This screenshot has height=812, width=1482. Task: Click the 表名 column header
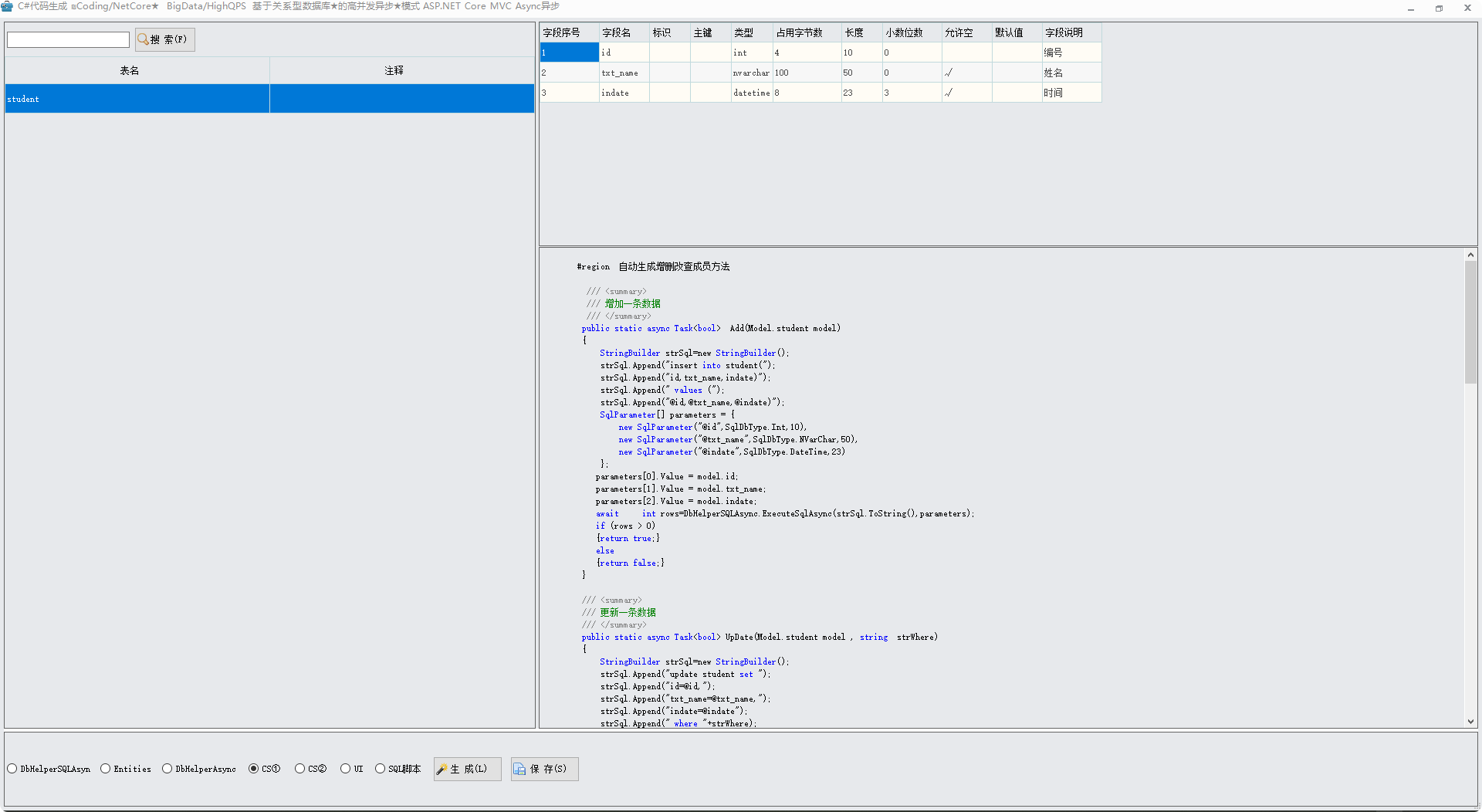pos(137,70)
